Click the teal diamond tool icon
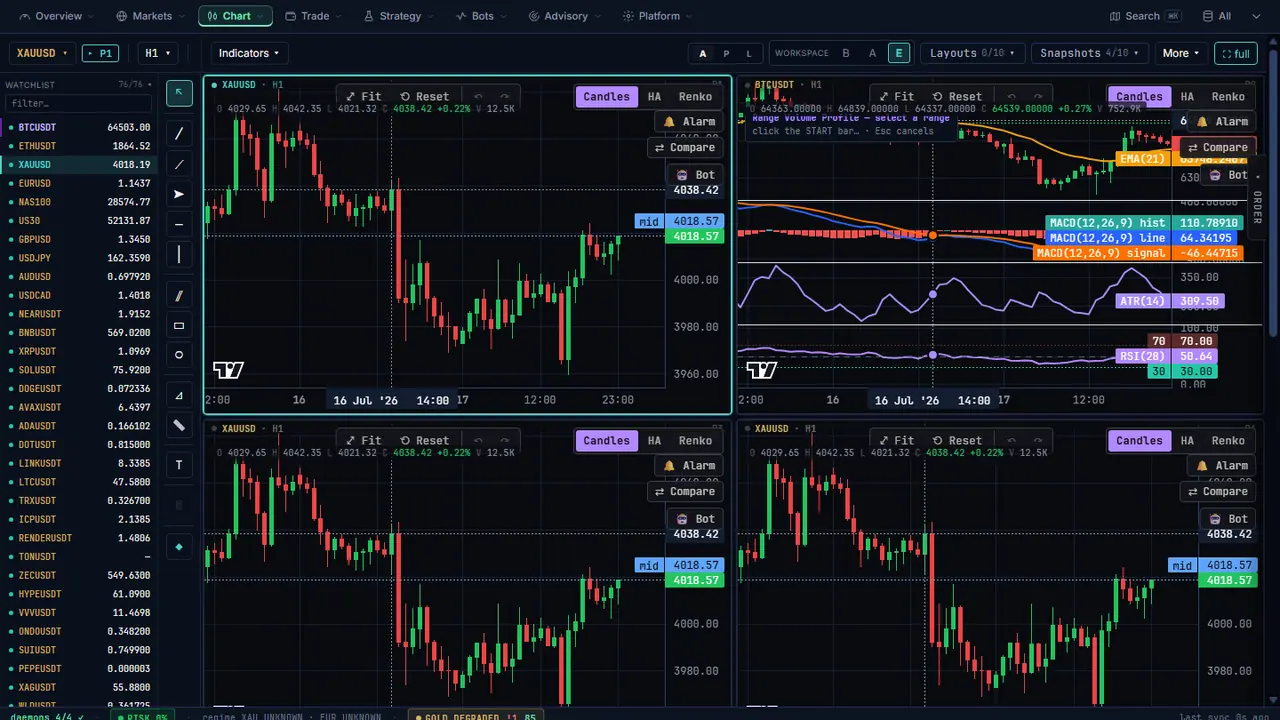Image resolution: width=1280 pixels, height=720 pixels. pyautogui.click(x=179, y=547)
